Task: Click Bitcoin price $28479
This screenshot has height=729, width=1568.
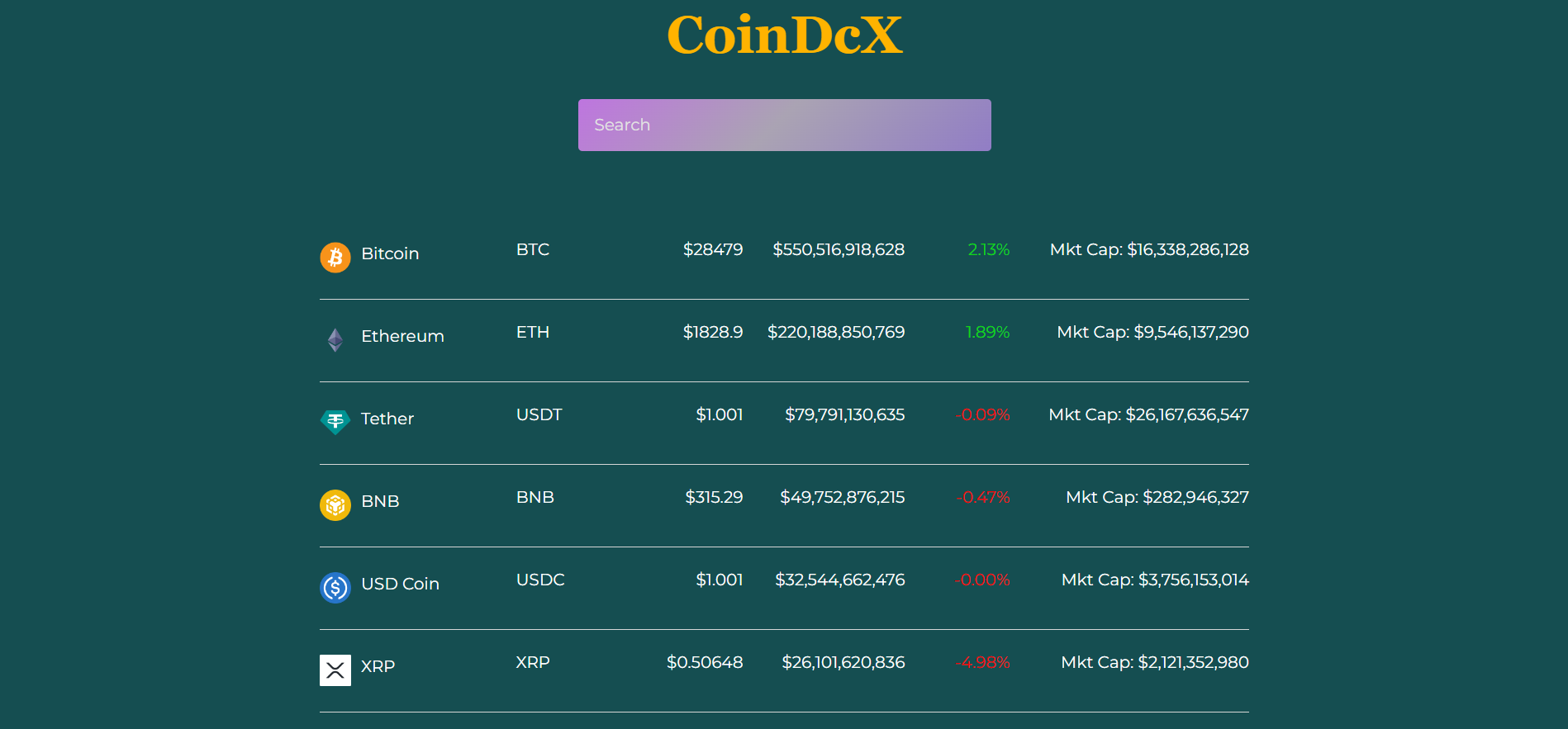Action: pyautogui.click(x=713, y=249)
